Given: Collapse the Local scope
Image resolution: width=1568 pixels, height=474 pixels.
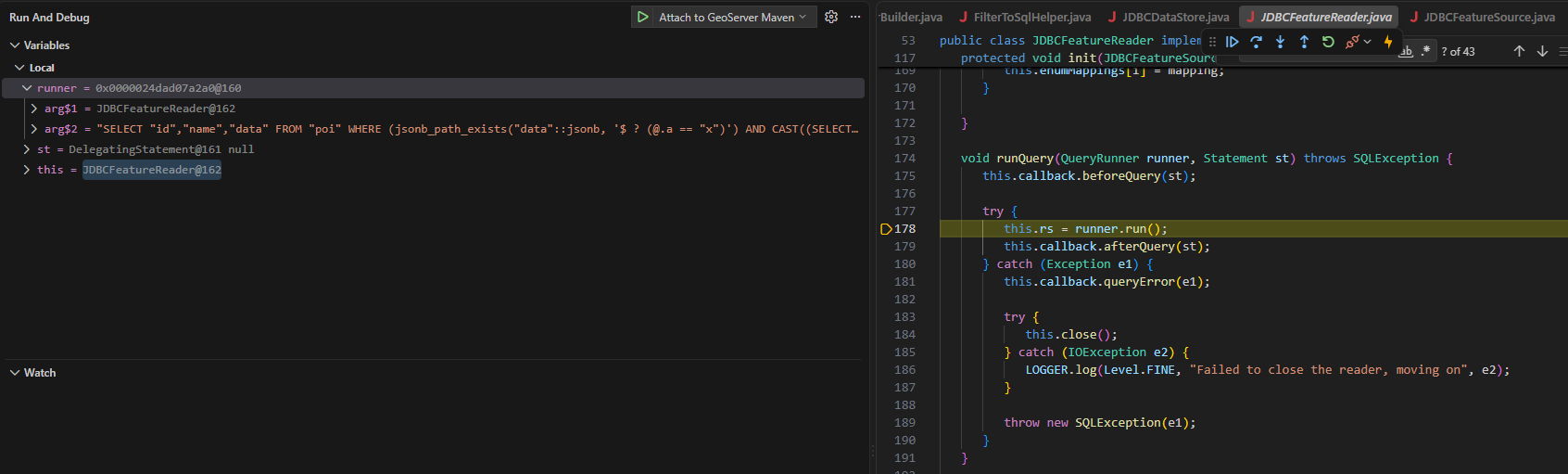Looking at the screenshot, I should click(19, 68).
